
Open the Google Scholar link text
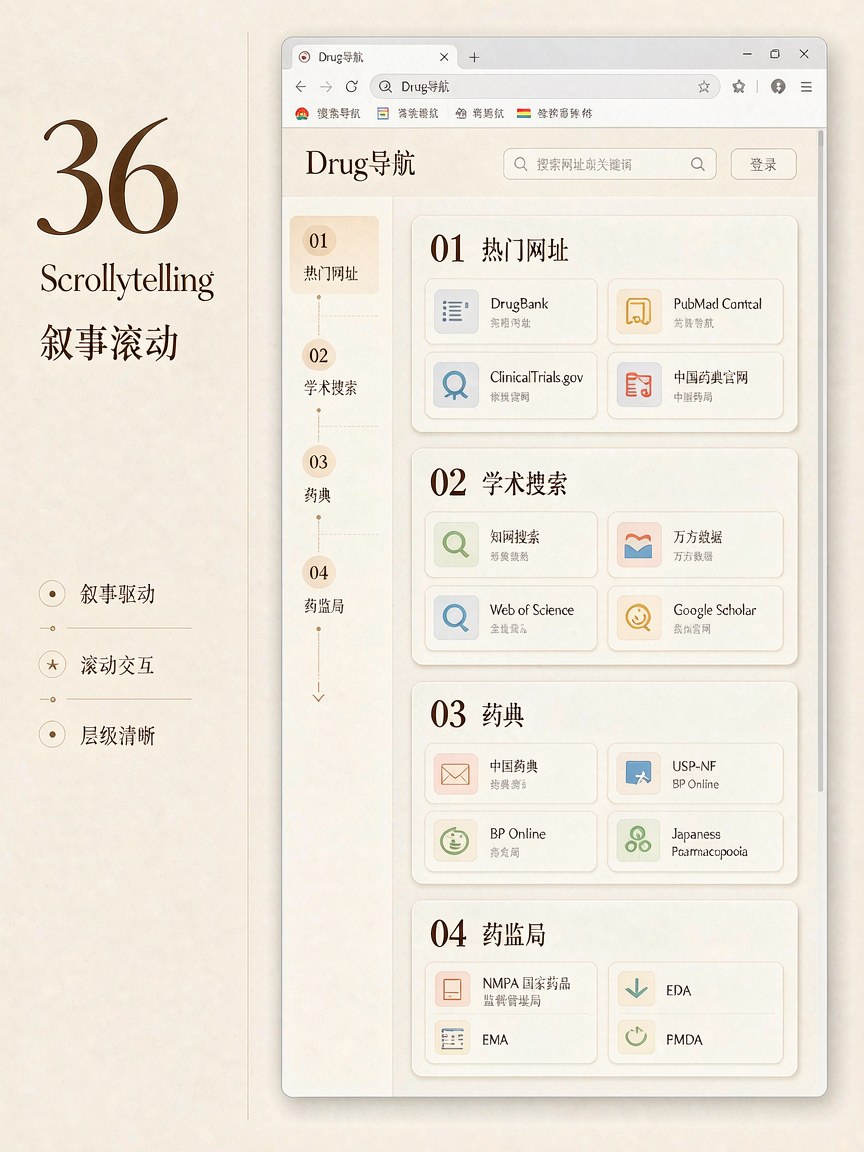714,610
